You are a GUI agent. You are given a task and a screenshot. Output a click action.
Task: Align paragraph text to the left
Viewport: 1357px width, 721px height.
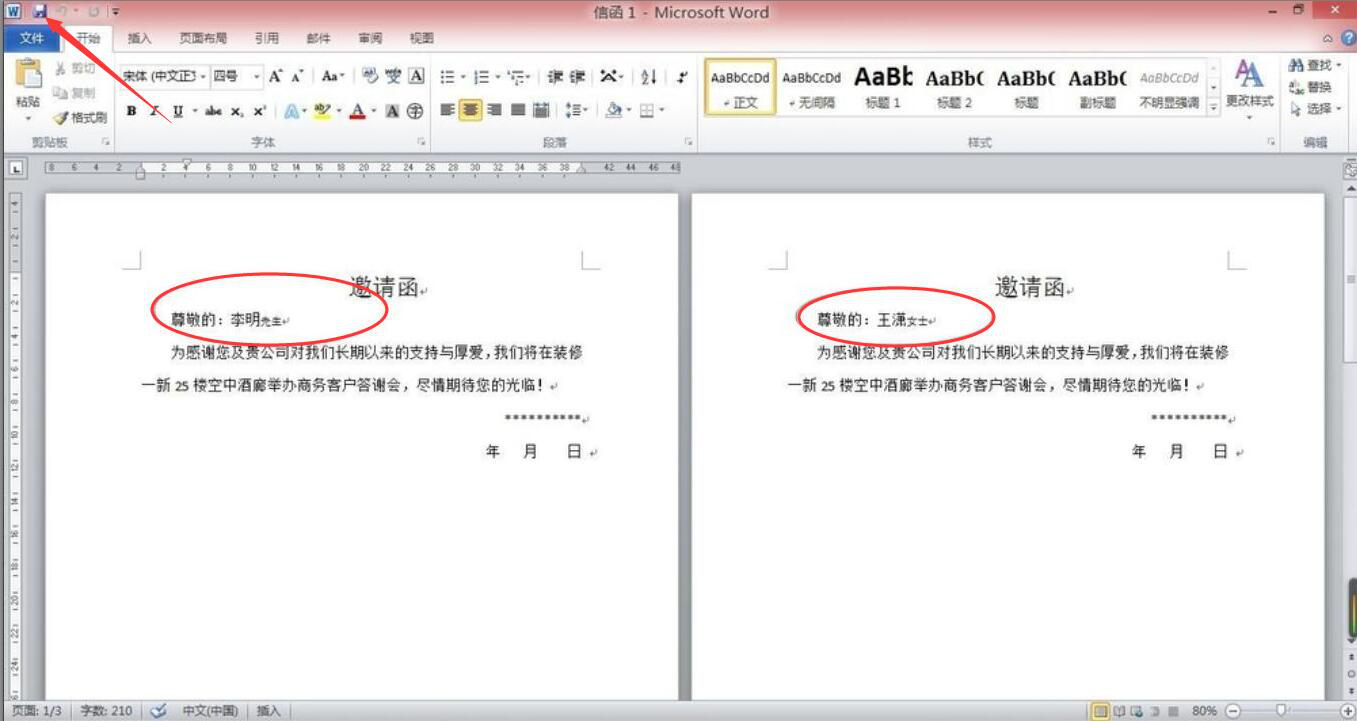447,110
